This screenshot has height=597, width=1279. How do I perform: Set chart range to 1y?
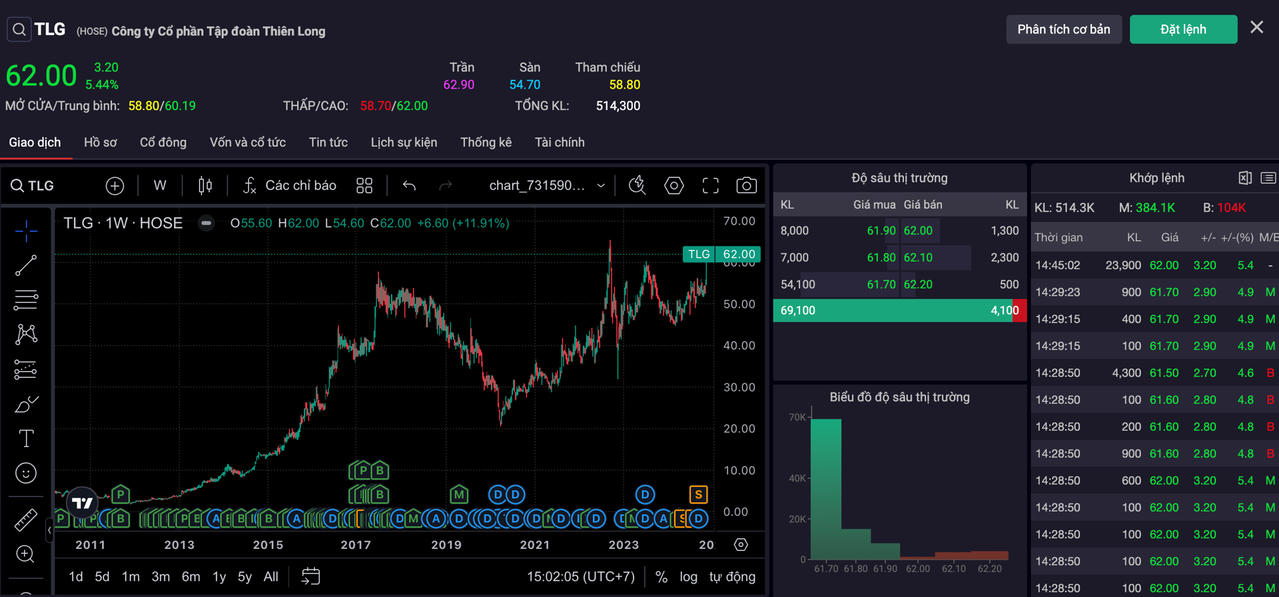coord(219,576)
